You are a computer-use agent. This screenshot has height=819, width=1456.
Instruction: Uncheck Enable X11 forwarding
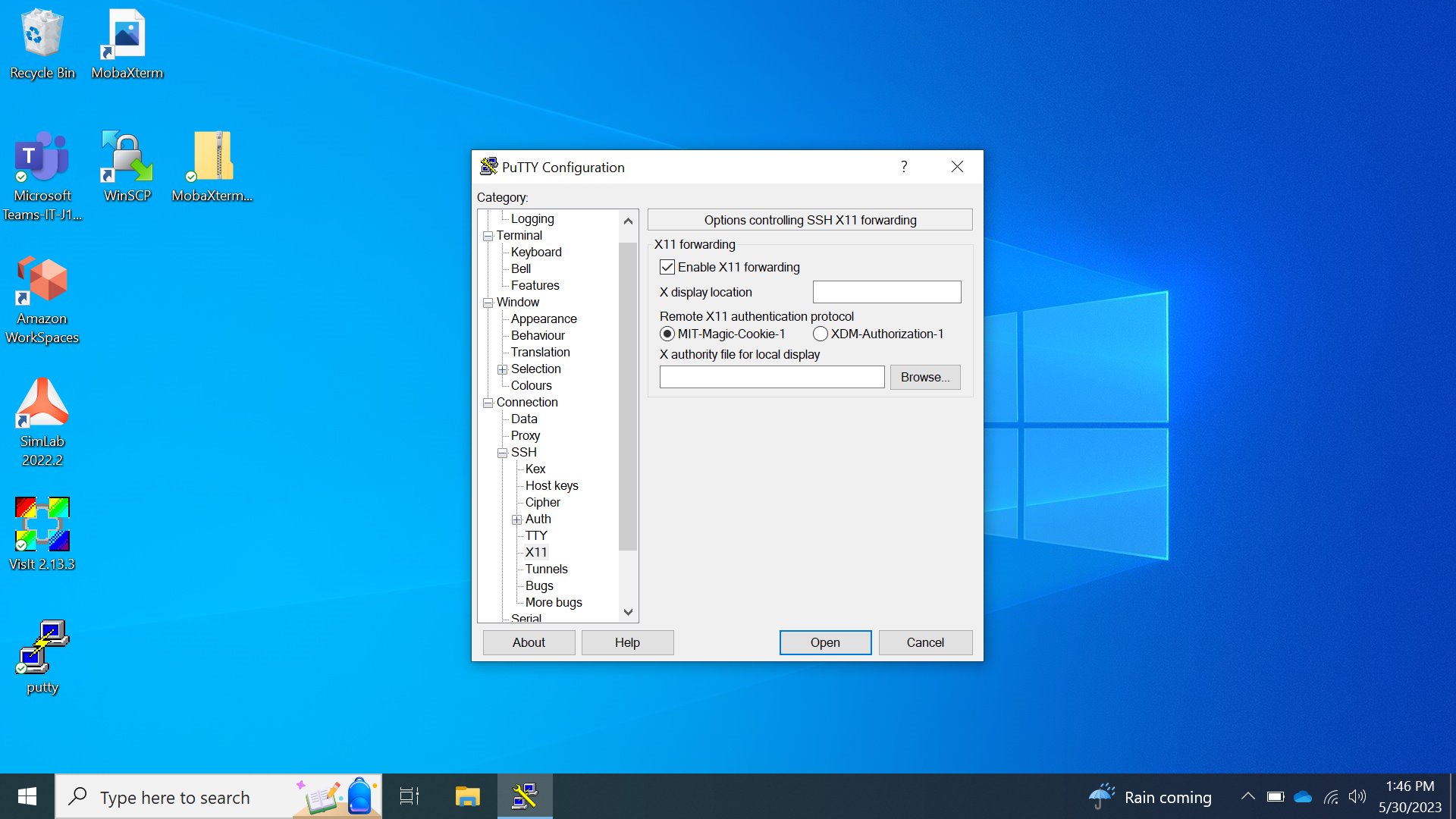pos(667,267)
